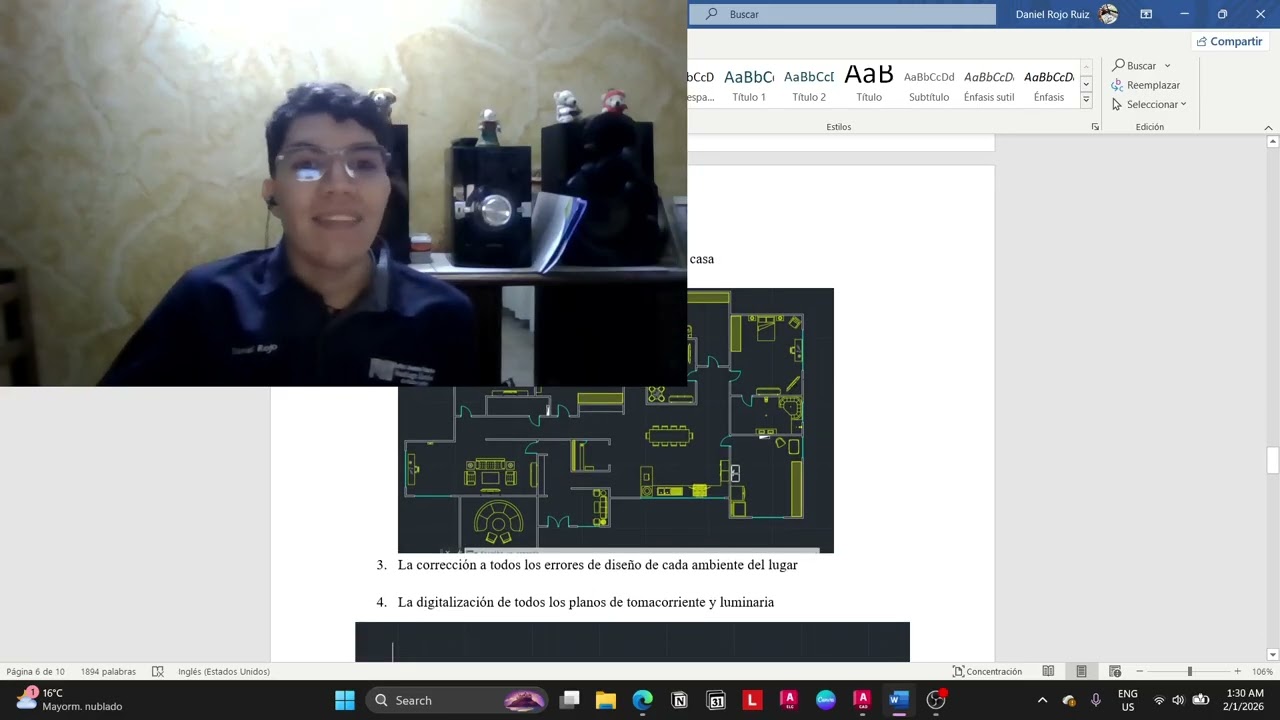This screenshot has height=720, width=1280.
Task: Click the taskbar Search box
Action: [x=456, y=700]
